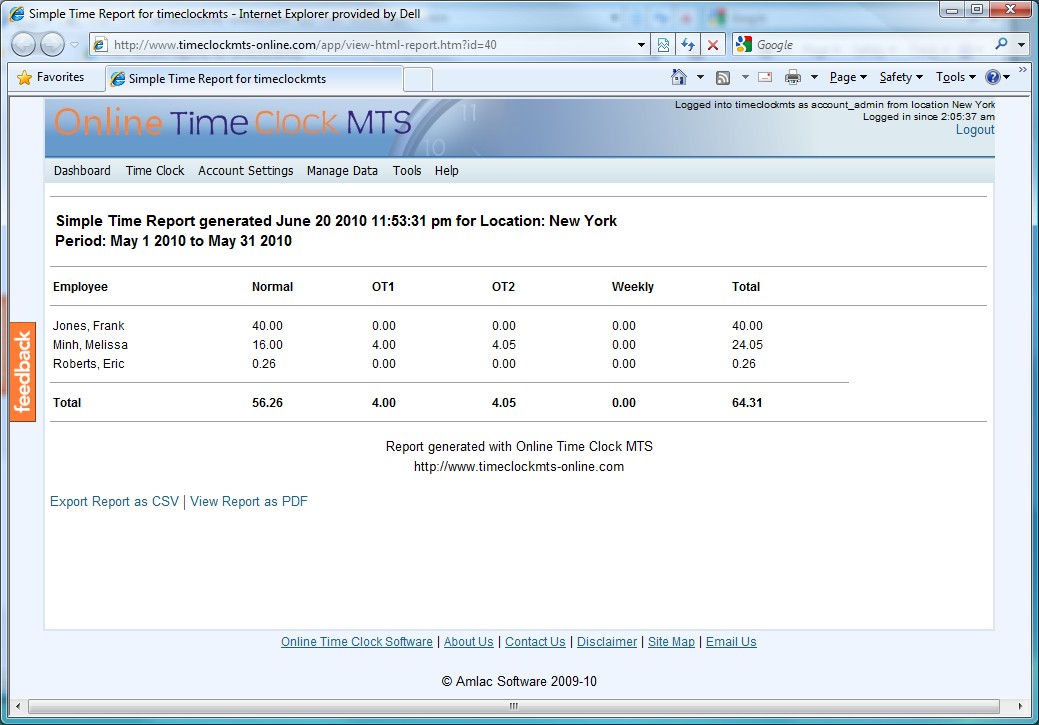Screen dimensions: 1039x725
Task: Click the Home page icon
Action: [679, 77]
